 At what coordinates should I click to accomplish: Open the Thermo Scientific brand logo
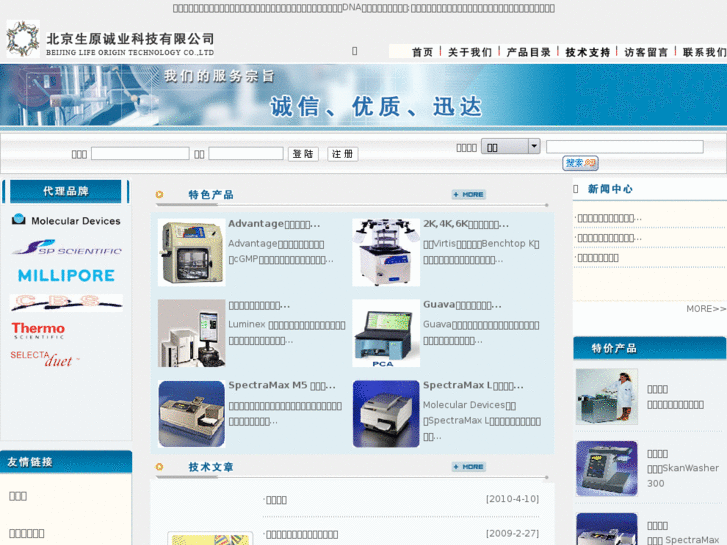click(38, 331)
